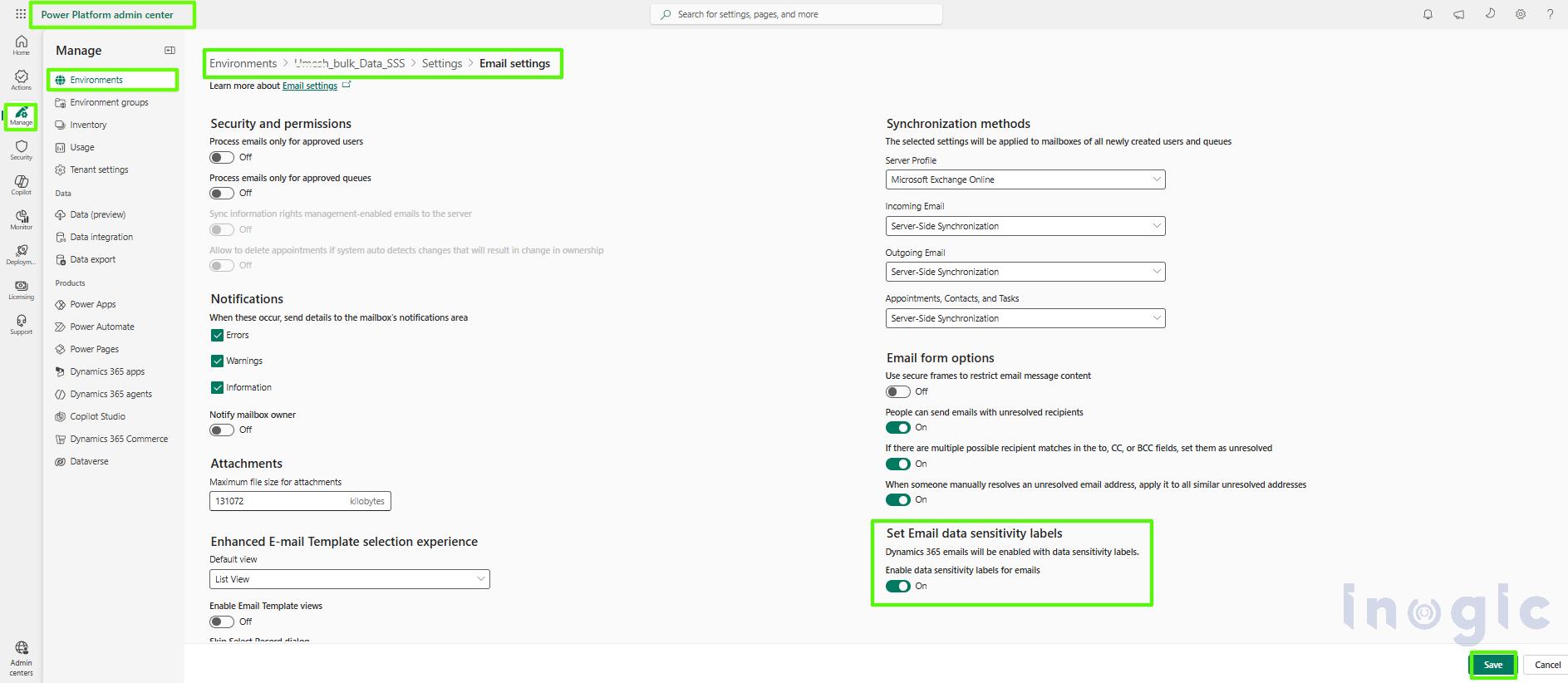1568x683 pixels.
Task: Toggle multiple recipient matches set as unresolved switch
Action: pos(898,464)
